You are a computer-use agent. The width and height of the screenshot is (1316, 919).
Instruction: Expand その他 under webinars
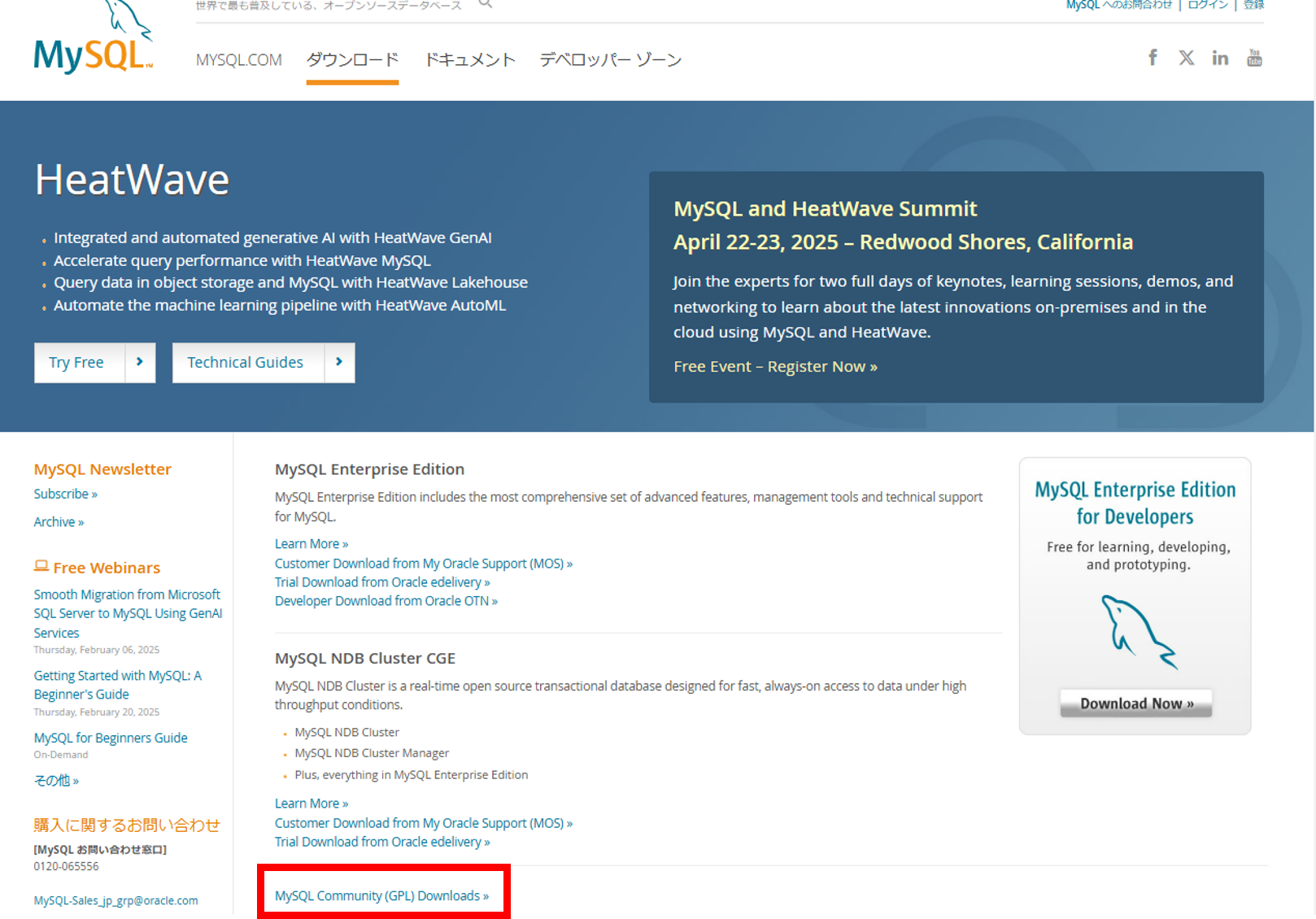tap(55, 780)
